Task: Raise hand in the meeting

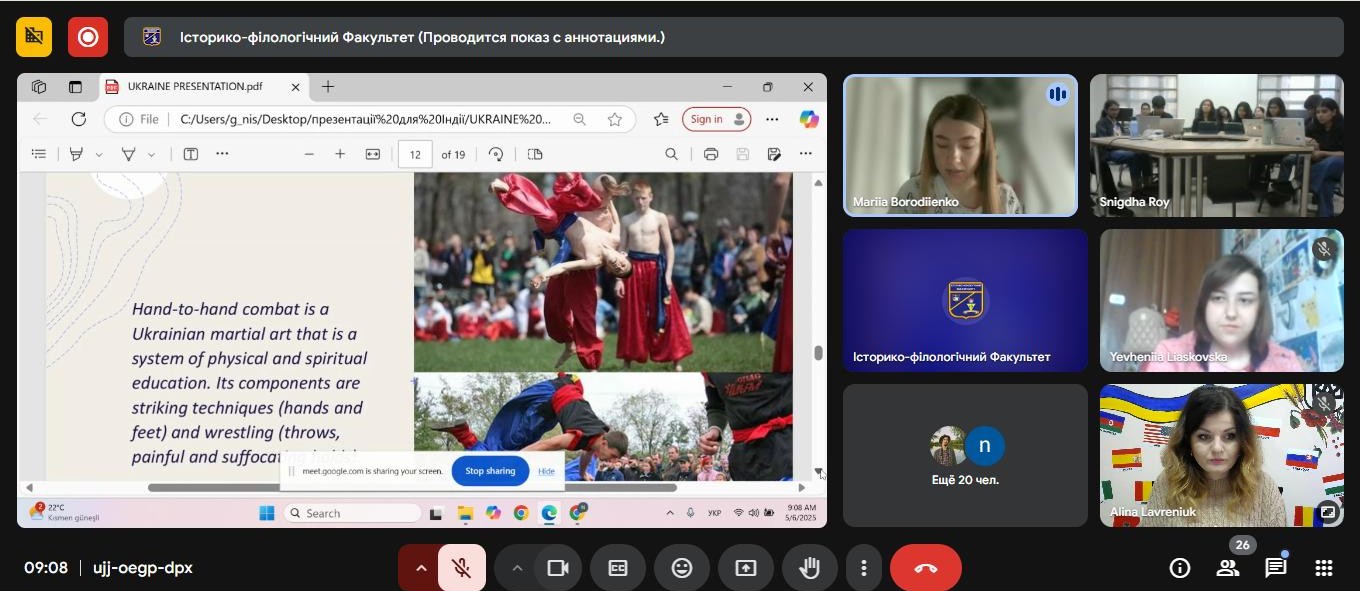Action: click(x=810, y=568)
